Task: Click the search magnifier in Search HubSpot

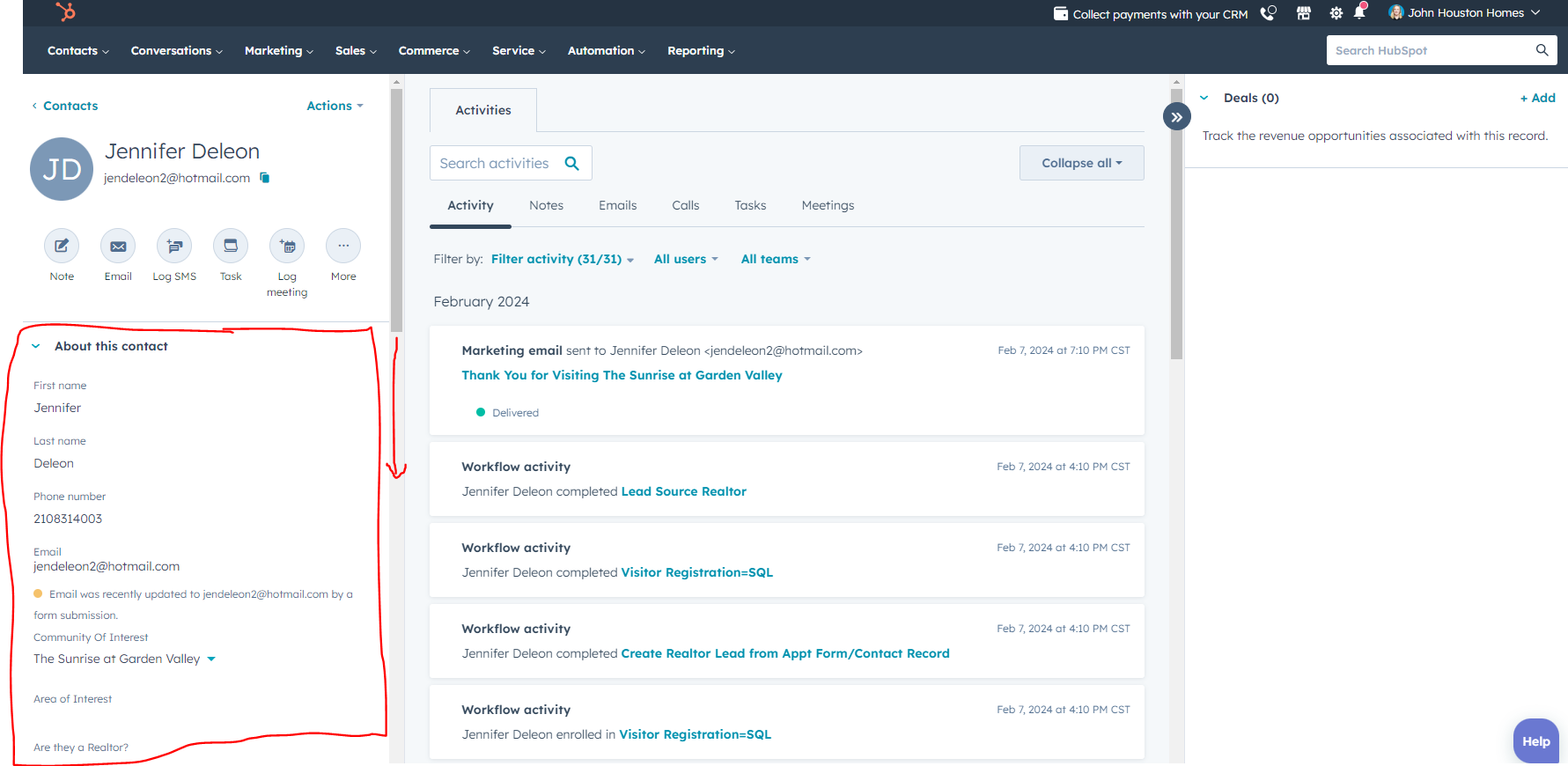Action: (1542, 50)
